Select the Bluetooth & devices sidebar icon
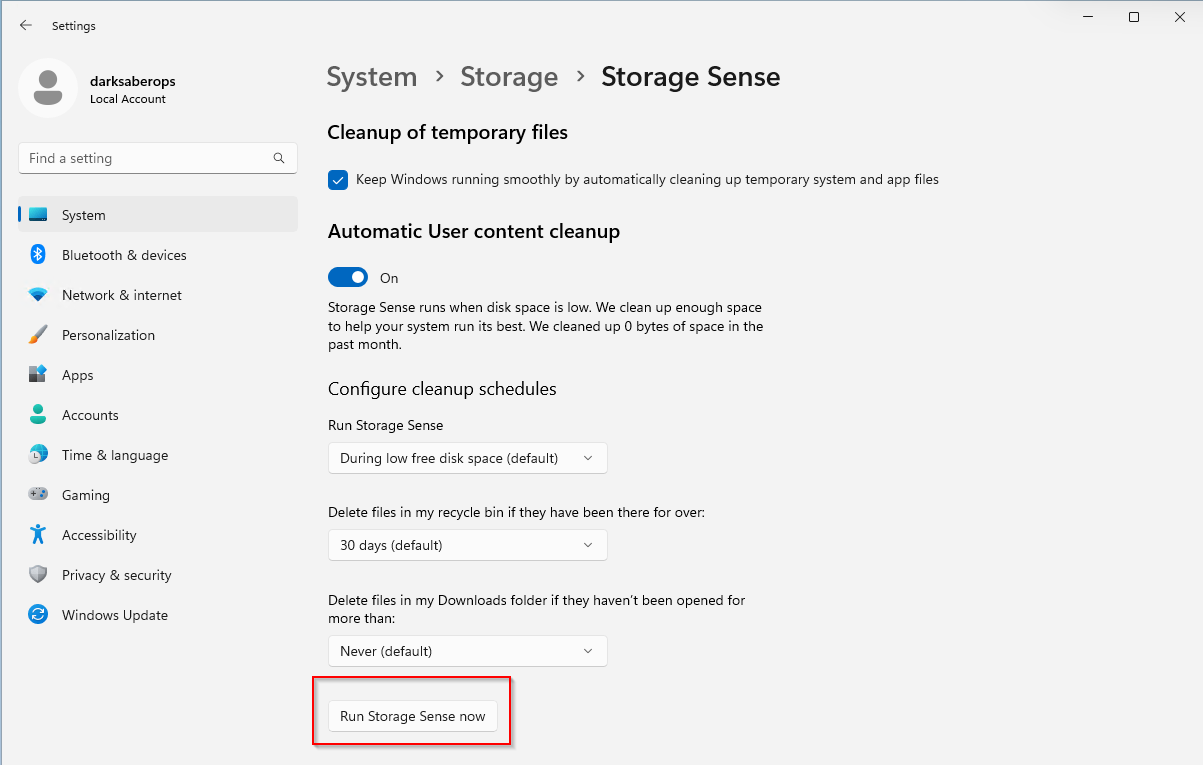Viewport: 1203px width, 765px height. [37, 255]
